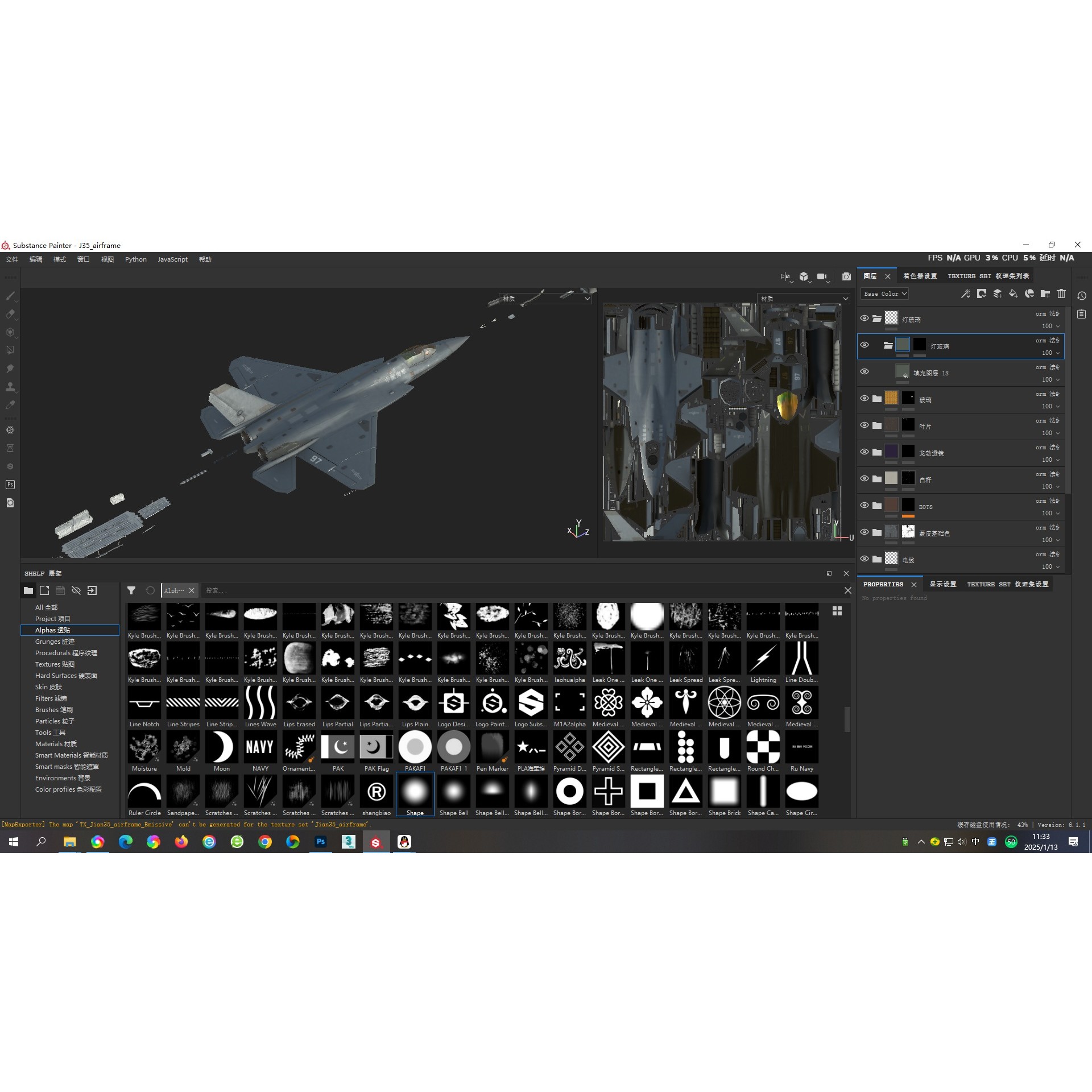1092x1092 pixels.
Task: Select the Eraser tool
Action: (x=10, y=314)
